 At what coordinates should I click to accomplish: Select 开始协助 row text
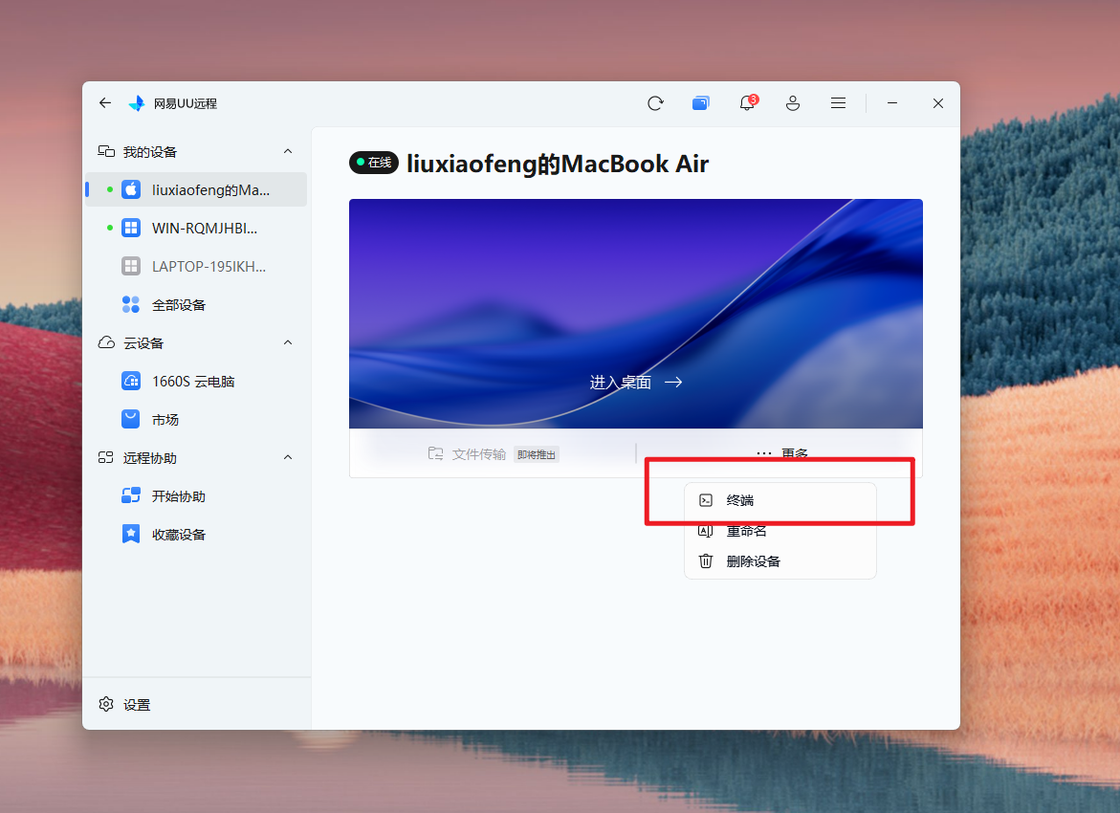tap(179, 497)
